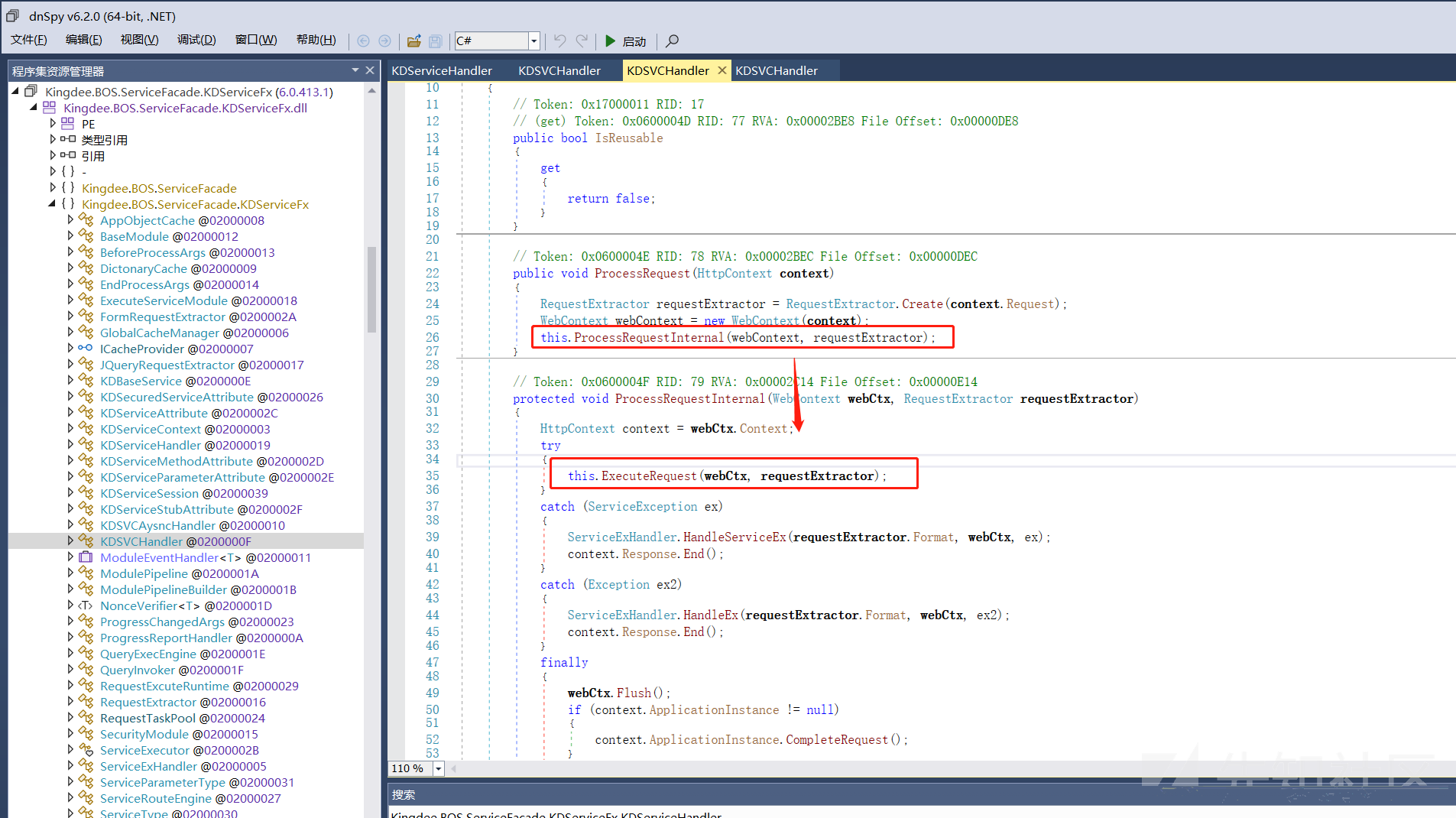
Task: Open the C# language dropdown
Action: tap(534, 41)
